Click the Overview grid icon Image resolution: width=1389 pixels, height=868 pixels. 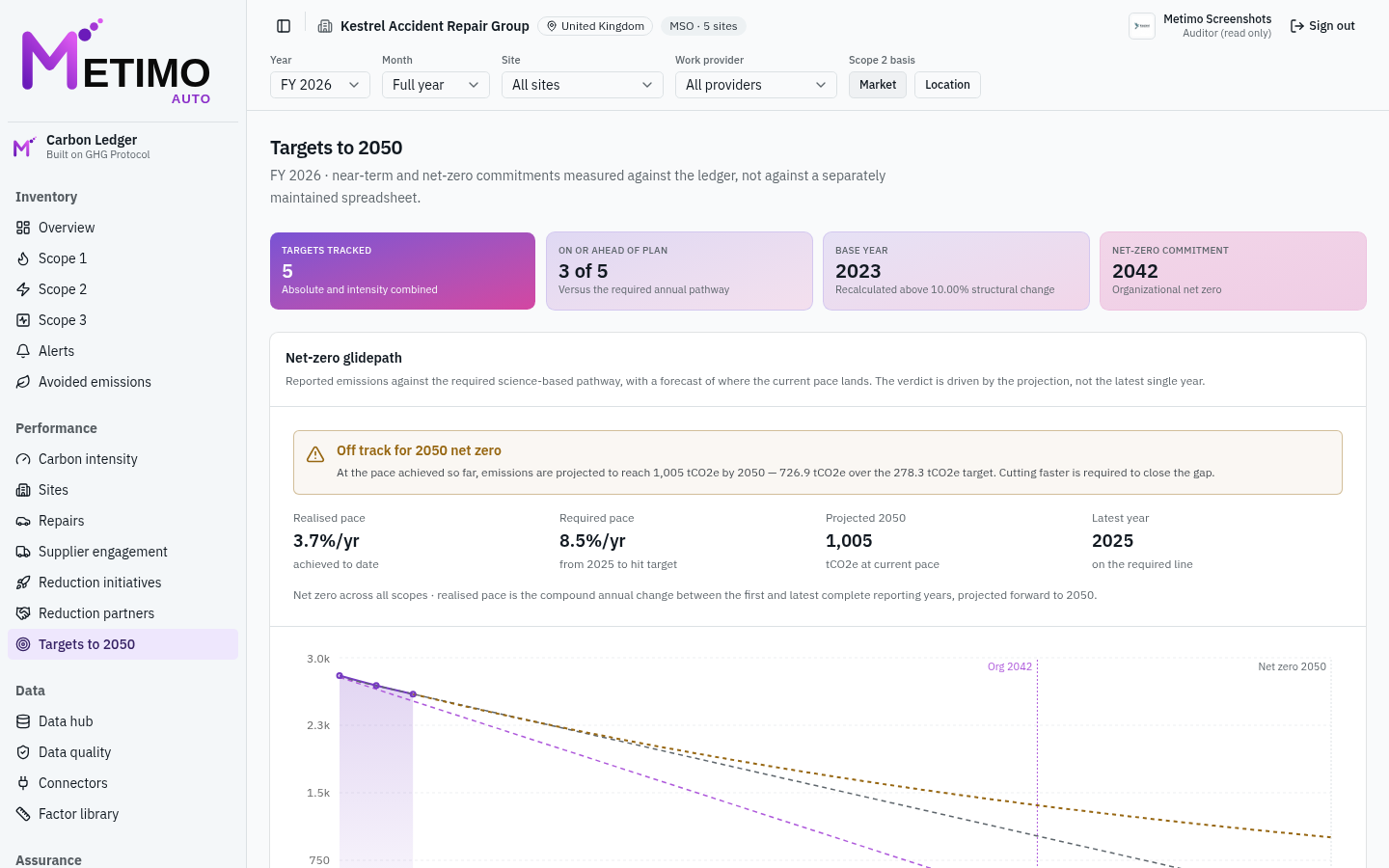pos(23,228)
